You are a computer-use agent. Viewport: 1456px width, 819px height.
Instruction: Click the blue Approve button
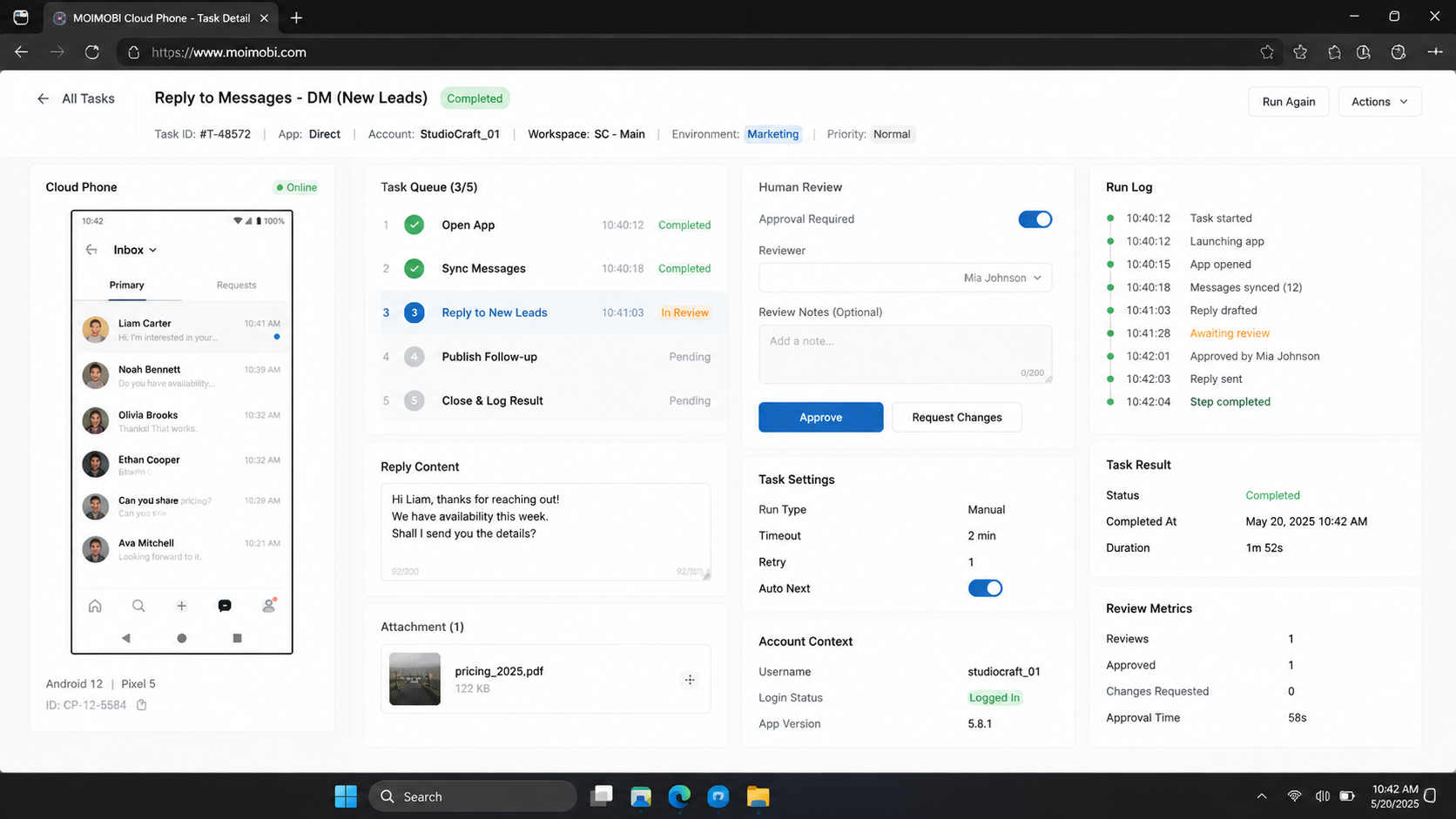(820, 417)
